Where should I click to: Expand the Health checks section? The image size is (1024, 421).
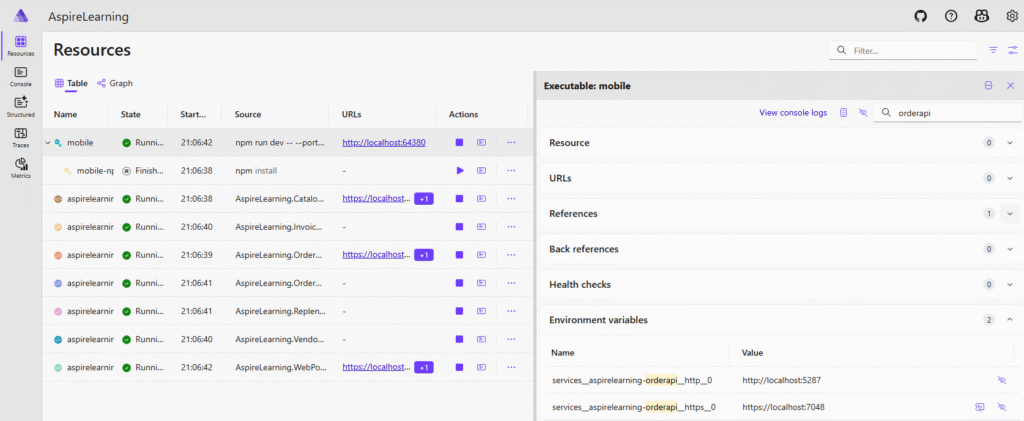tap(1010, 285)
